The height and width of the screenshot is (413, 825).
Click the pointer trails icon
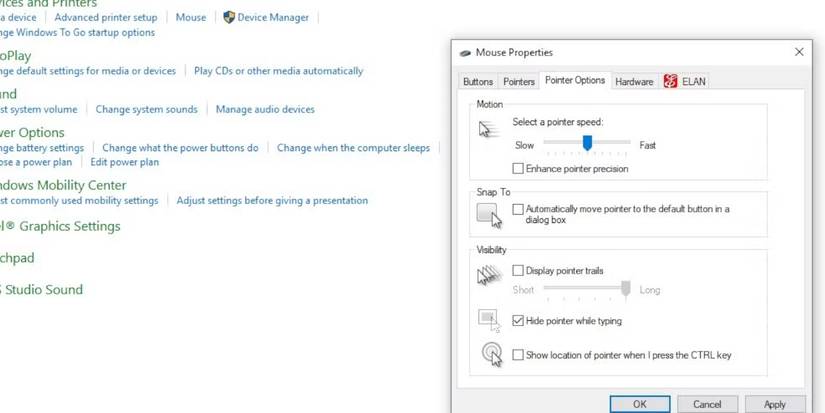(489, 277)
